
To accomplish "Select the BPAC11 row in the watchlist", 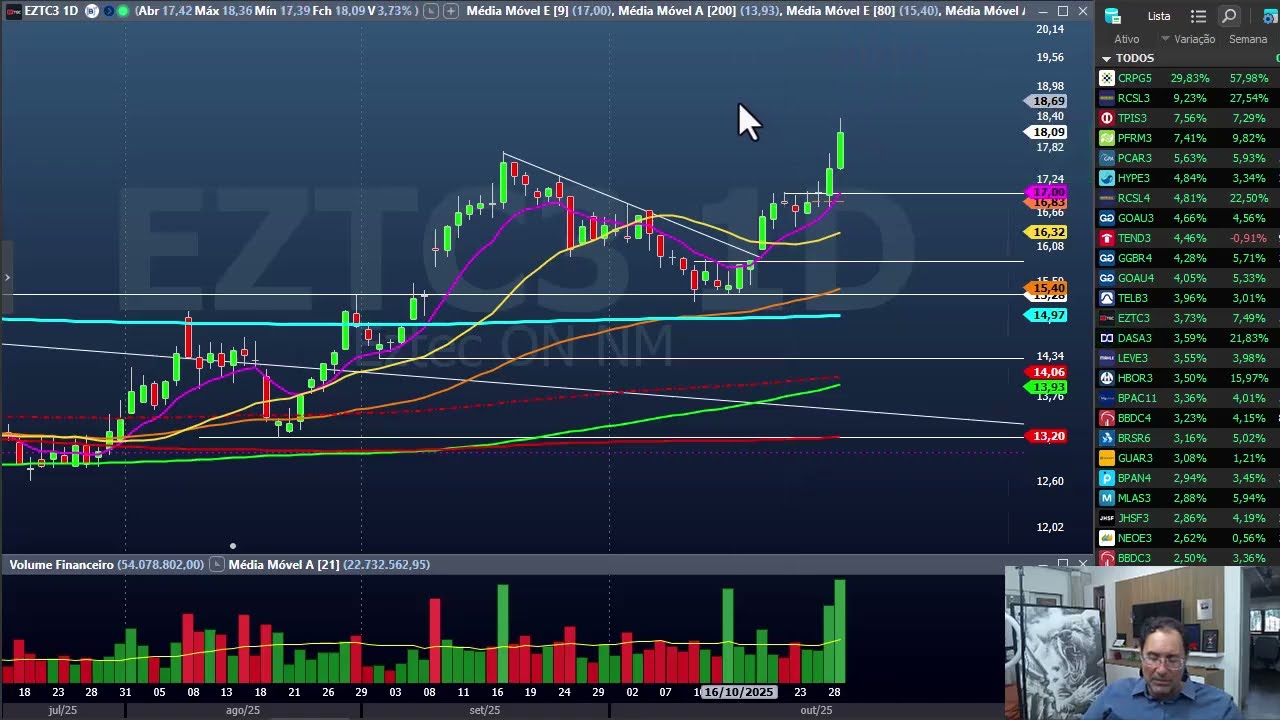I will 1187,398.
